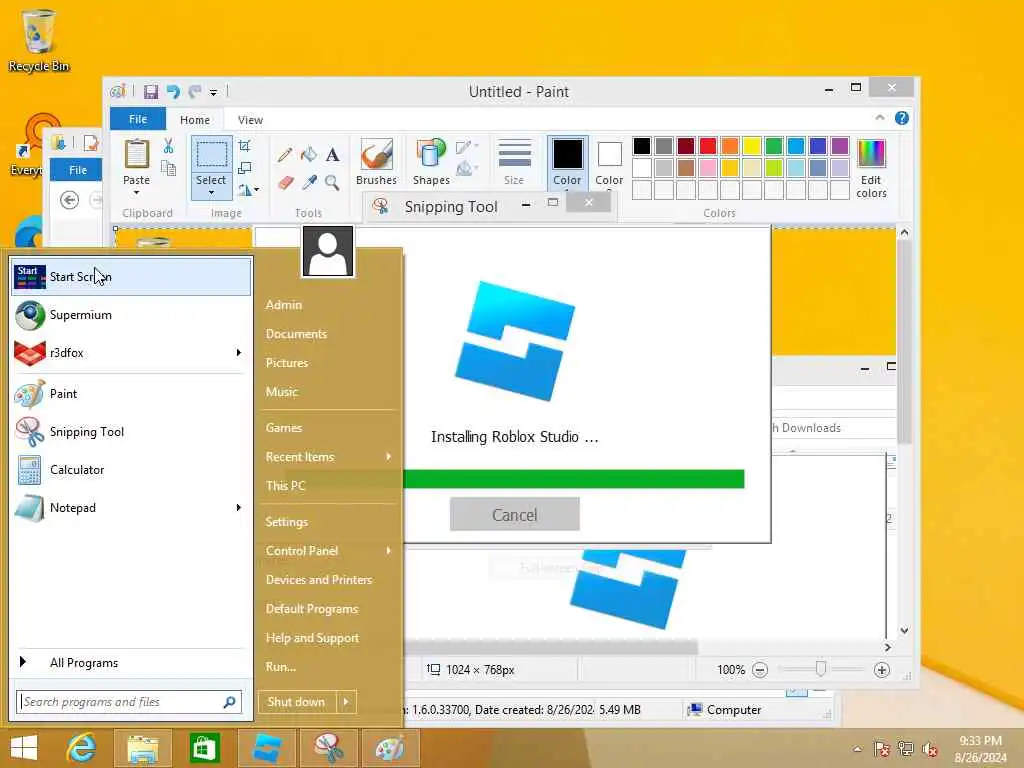Click Roblox Studio installer taskbar icon
The width and height of the screenshot is (1024, 768).
pos(266,748)
